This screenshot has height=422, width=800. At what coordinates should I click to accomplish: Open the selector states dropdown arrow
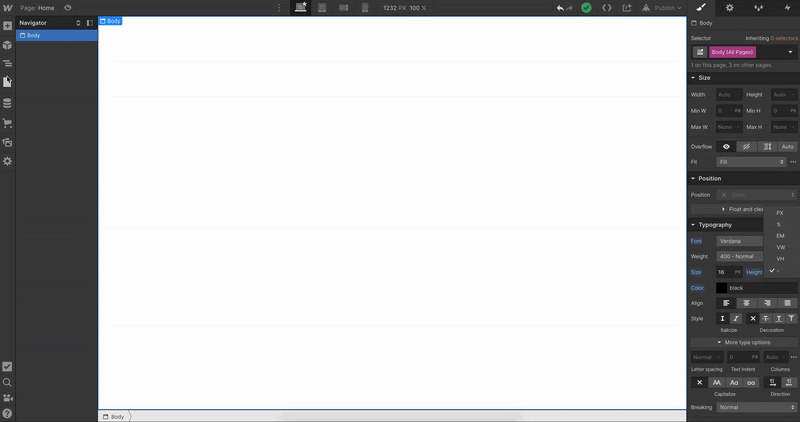click(x=790, y=52)
